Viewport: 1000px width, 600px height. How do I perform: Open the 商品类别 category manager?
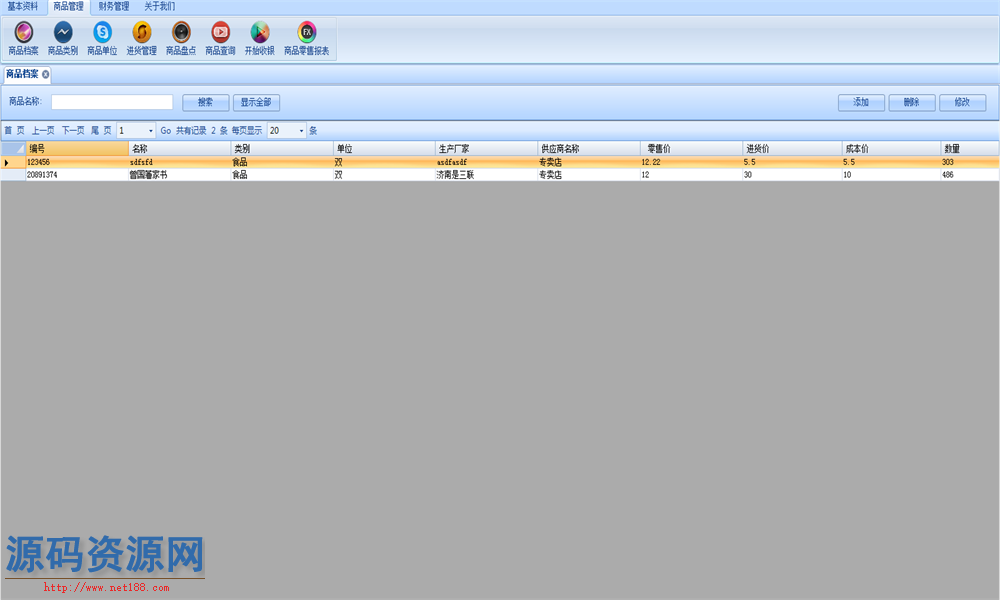coord(62,38)
